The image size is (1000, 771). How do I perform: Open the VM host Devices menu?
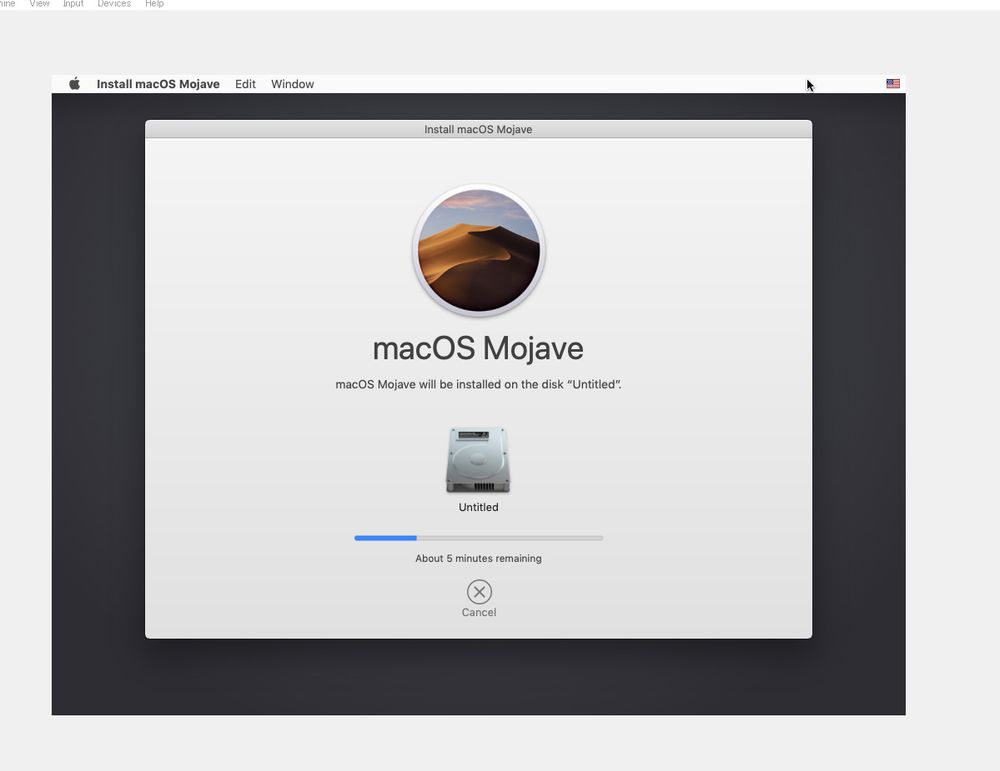(x=114, y=4)
